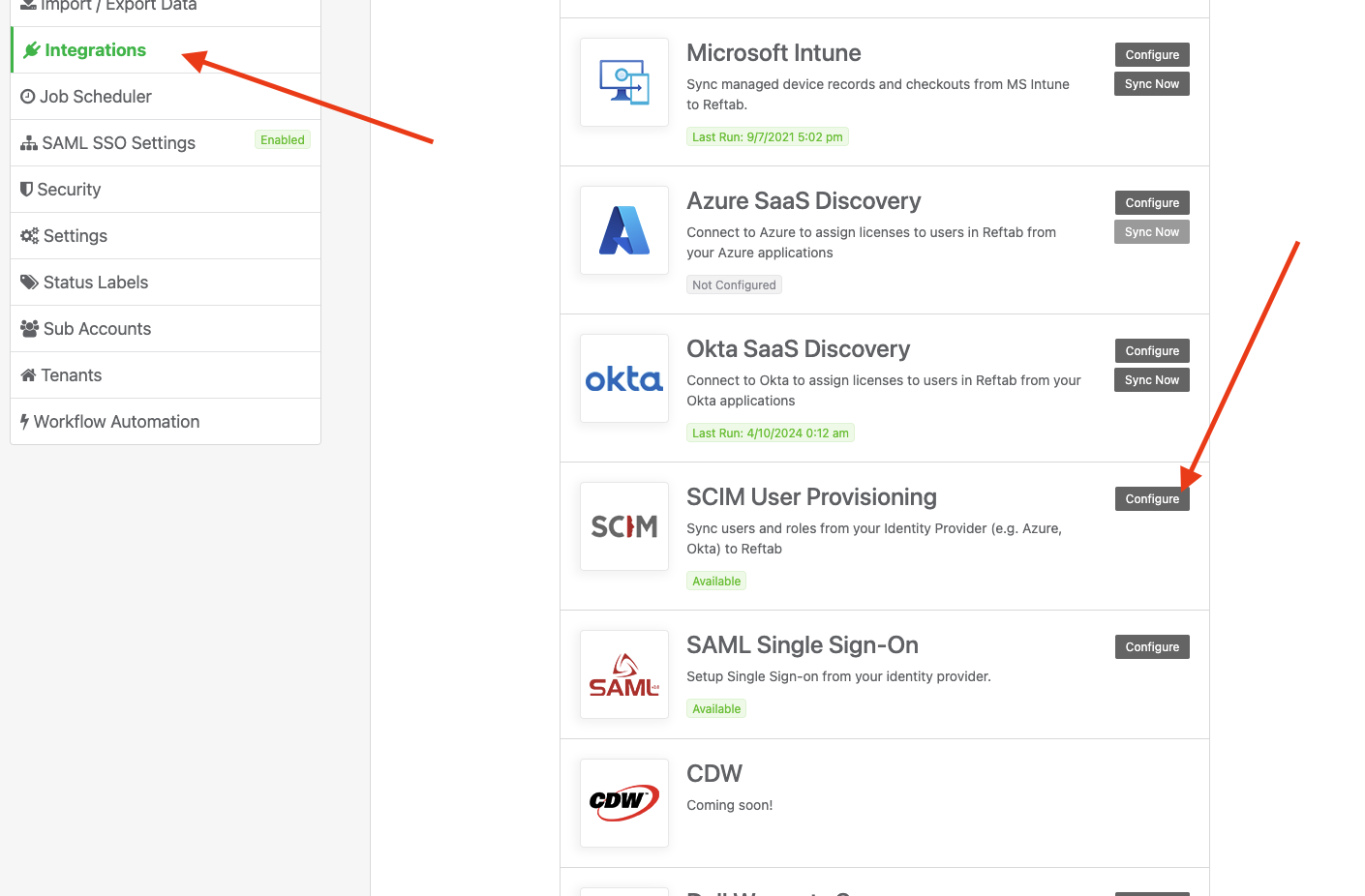Image resolution: width=1365 pixels, height=896 pixels.
Task: Click the CDW logo image
Action: pyautogui.click(x=623, y=803)
